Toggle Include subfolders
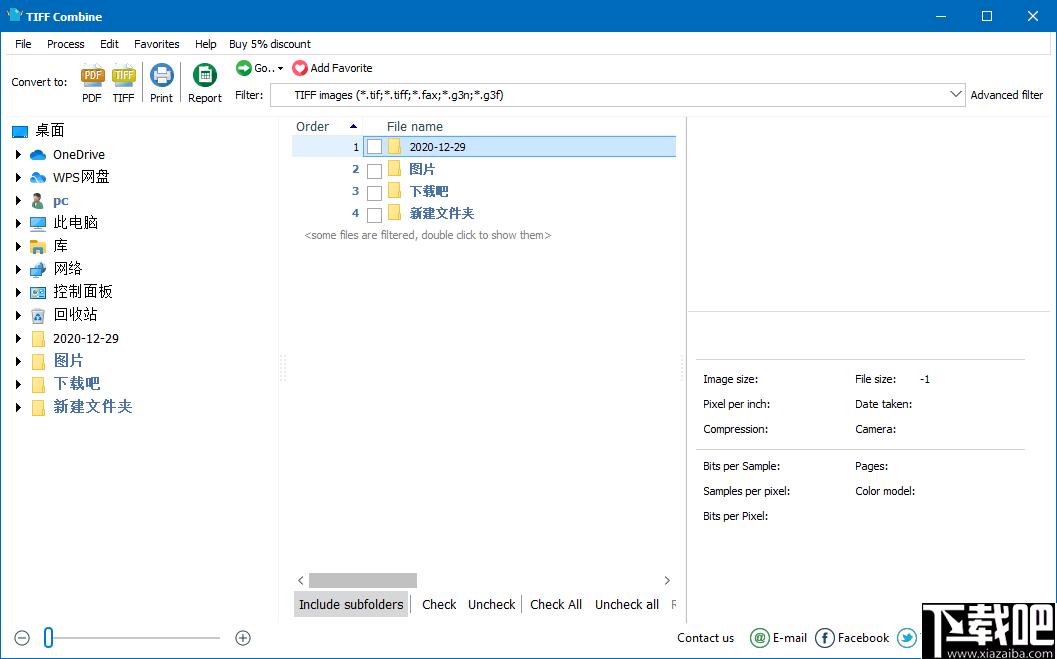1057x659 pixels. [x=351, y=604]
